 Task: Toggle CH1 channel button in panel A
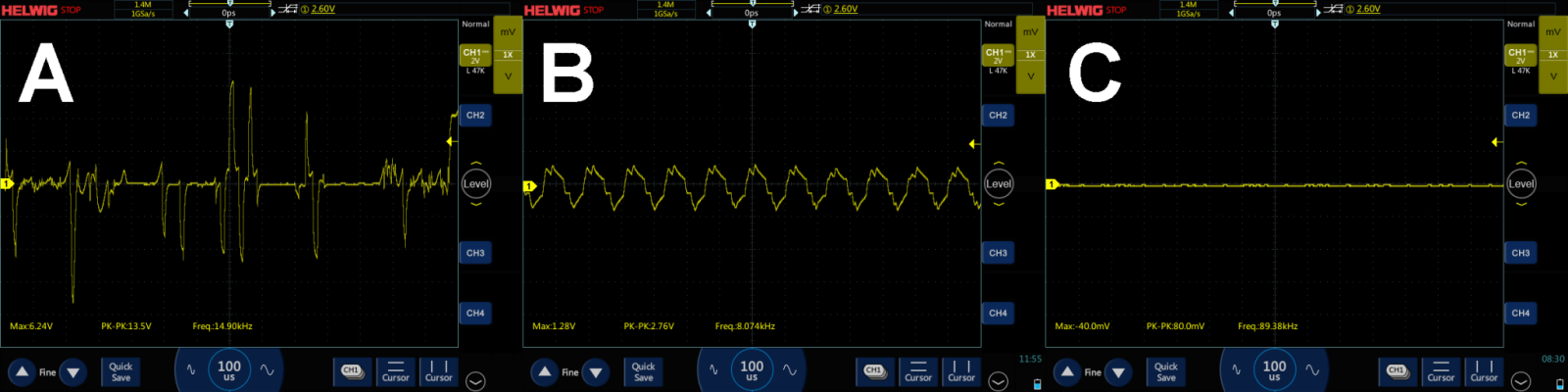(475, 55)
